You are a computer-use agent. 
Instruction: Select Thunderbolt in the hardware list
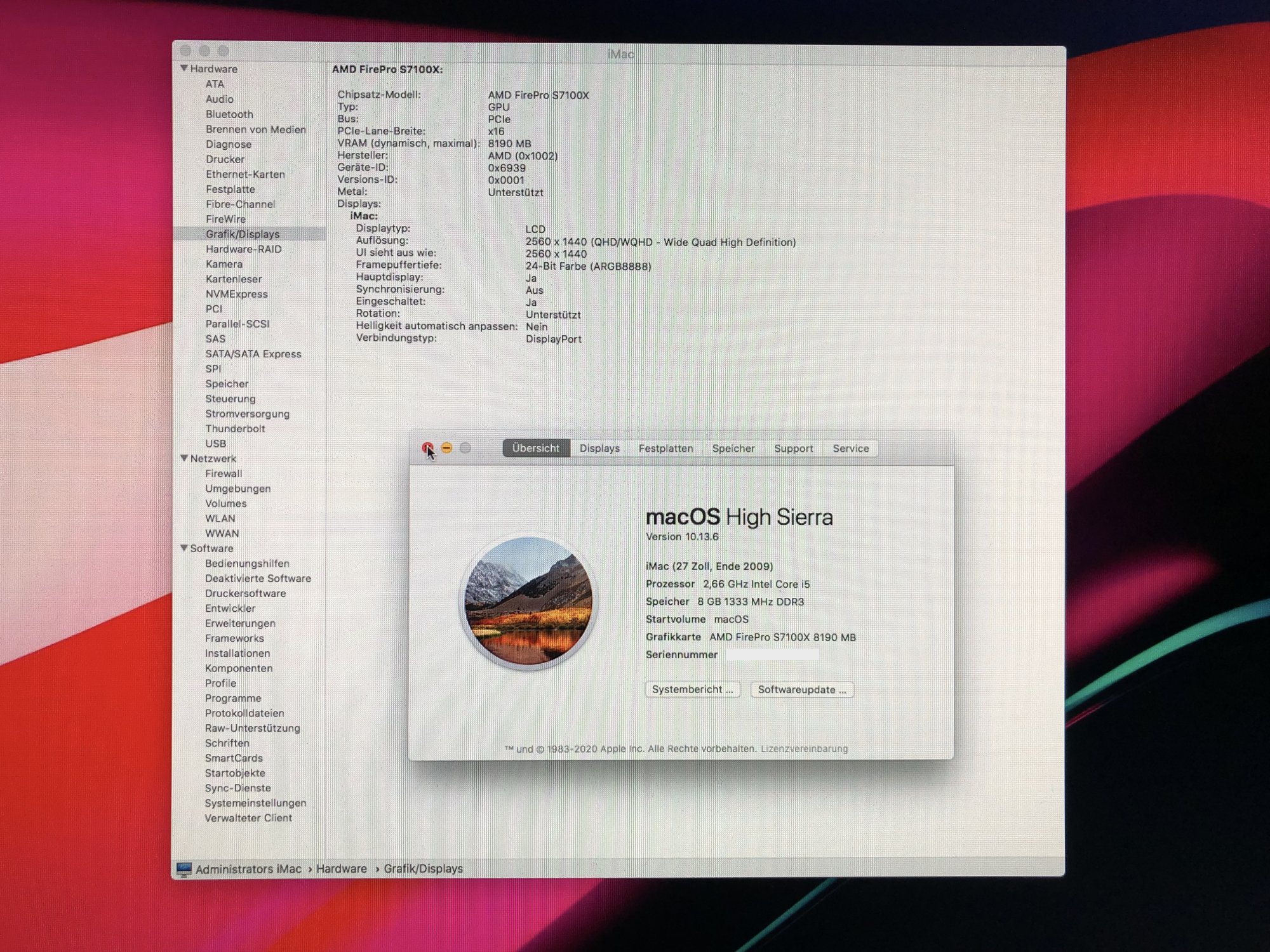click(235, 428)
